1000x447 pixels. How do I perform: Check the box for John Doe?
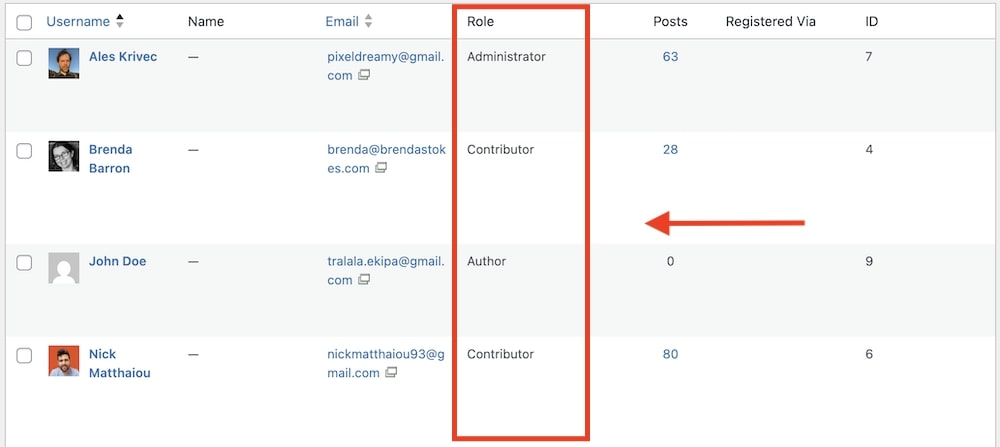(x=25, y=262)
